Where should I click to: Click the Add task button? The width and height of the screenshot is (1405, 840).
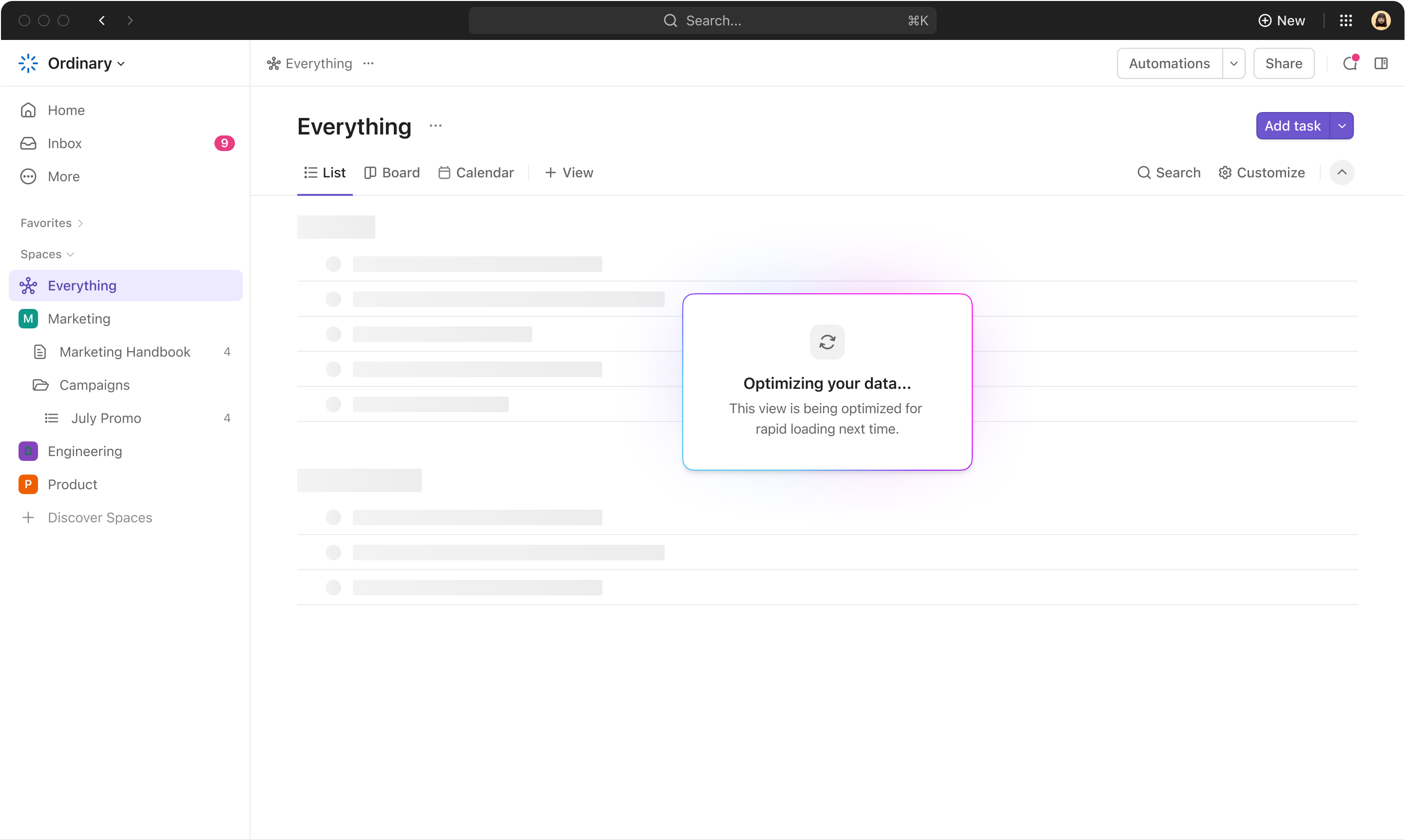click(1292, 126)
